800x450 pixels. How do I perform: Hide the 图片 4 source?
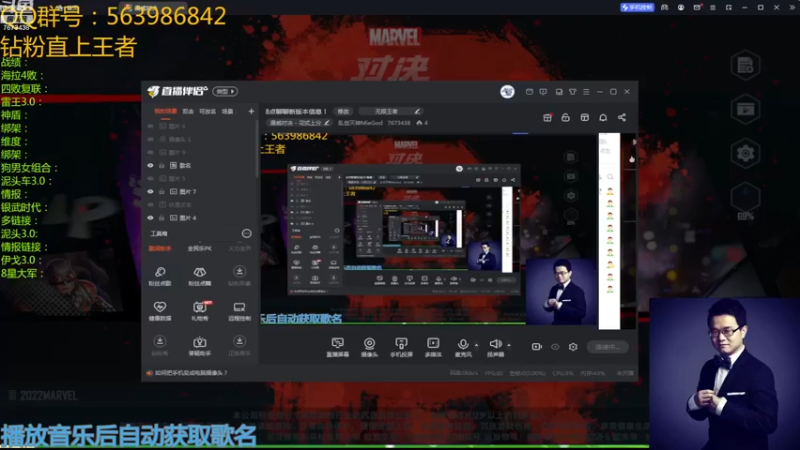click(x=151, y=218)
